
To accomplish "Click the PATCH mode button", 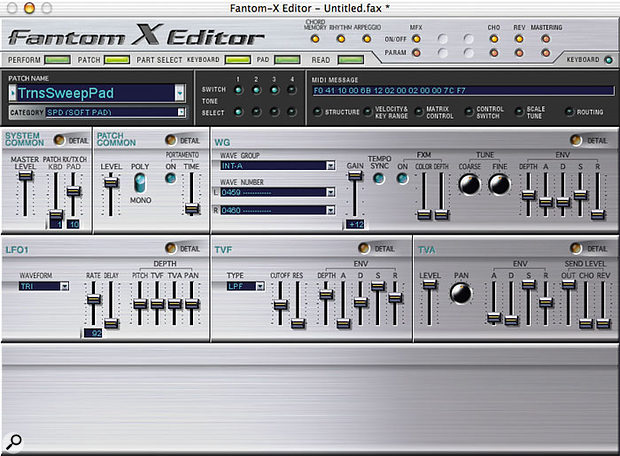I will [x=117, y=60].
